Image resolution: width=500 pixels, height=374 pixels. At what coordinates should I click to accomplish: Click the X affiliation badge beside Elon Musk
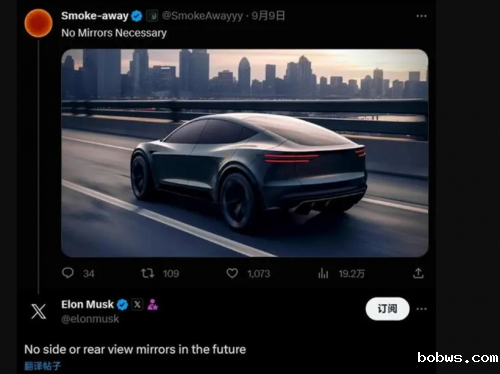point(137,304)
